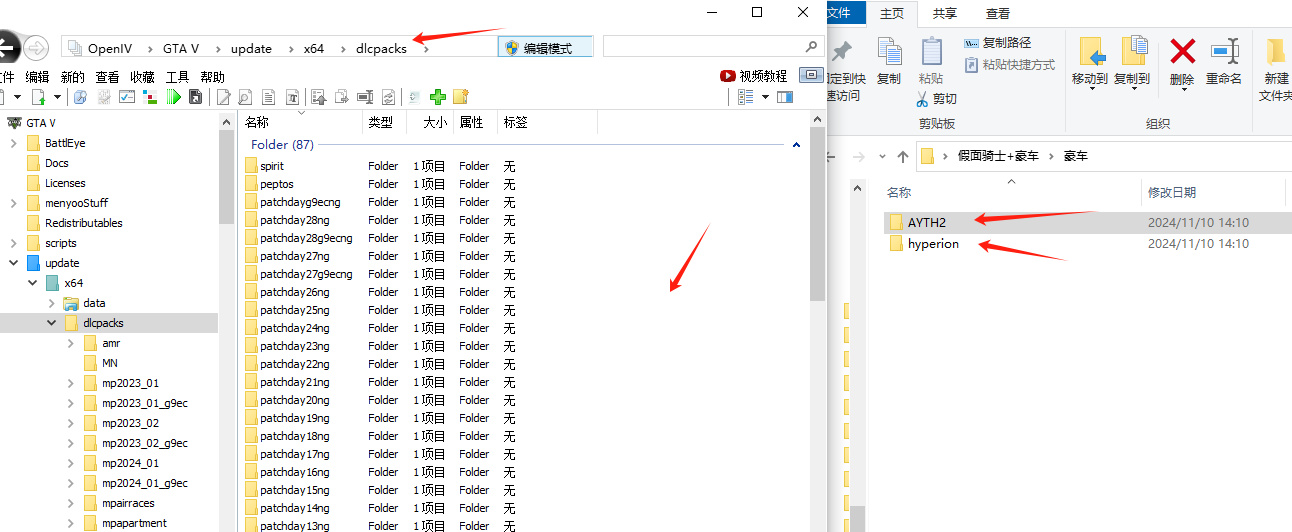Click the Explorer up-arrow navigation icon
1292x532 pixels.
pos(903,156)
